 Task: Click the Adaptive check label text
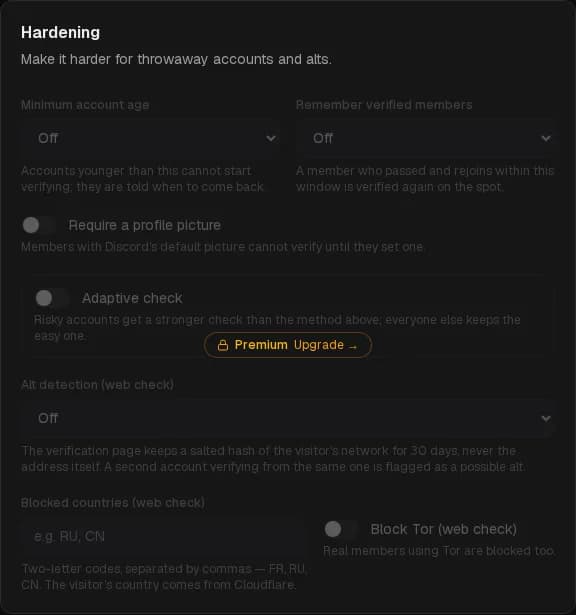point(132,298)
